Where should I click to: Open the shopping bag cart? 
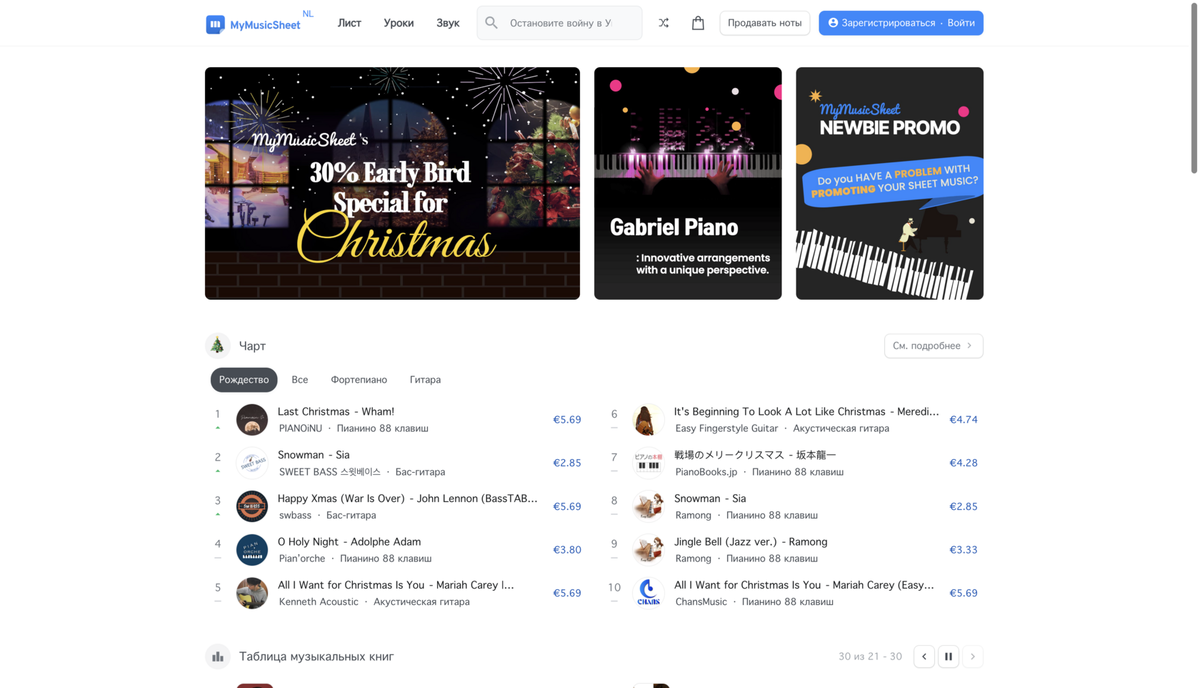point(698,23)
